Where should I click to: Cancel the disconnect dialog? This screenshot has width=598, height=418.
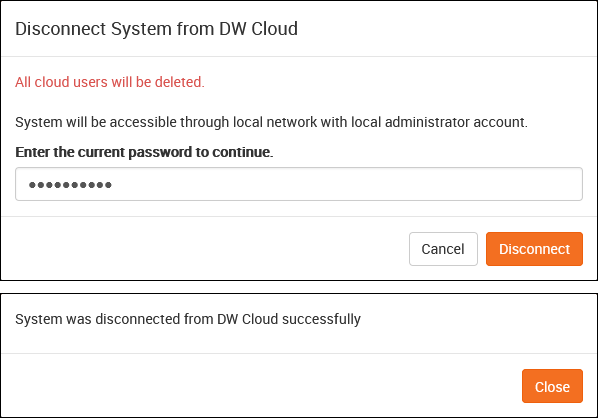click(443, 249)
